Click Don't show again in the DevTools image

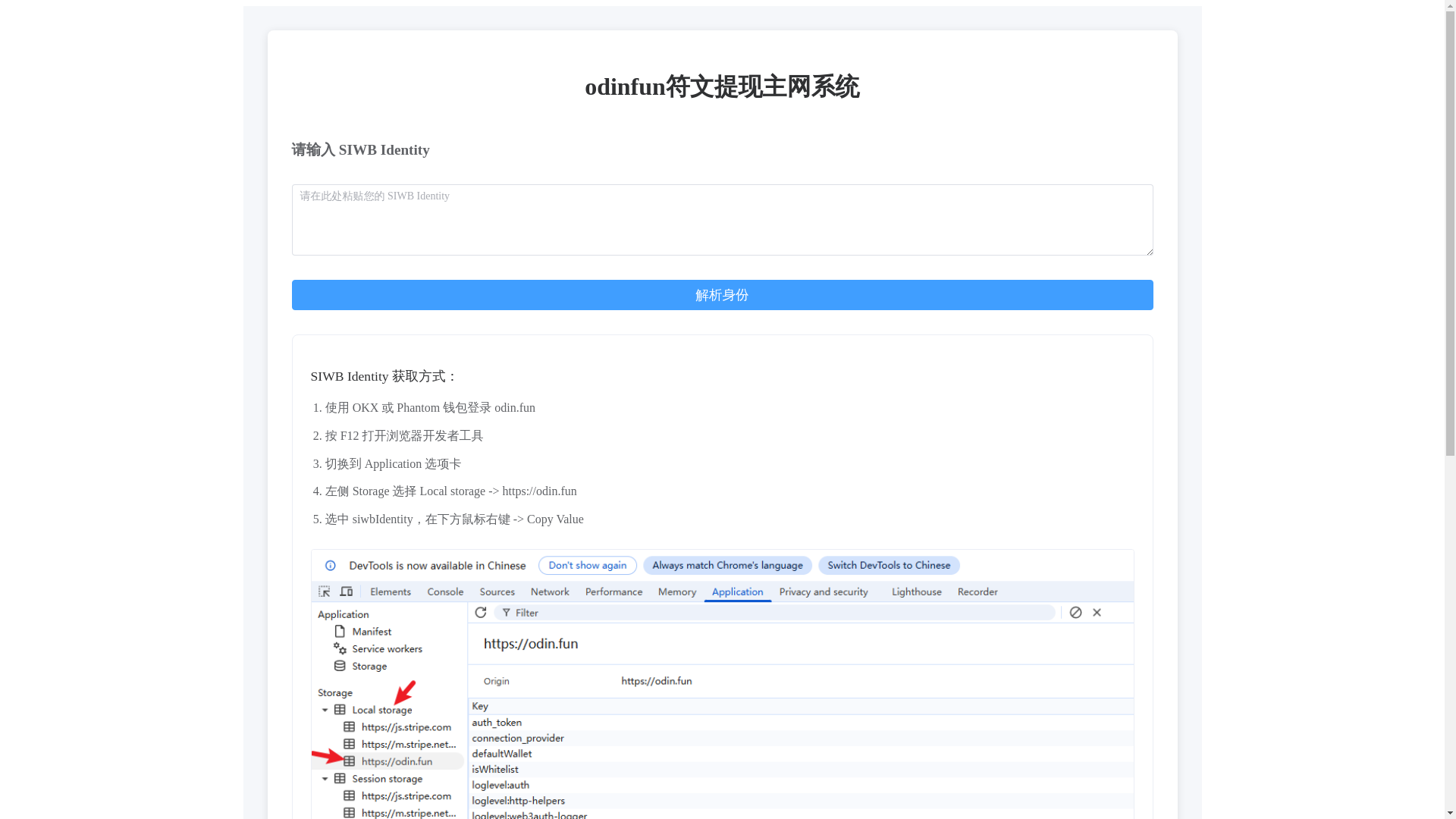[587, 566]
